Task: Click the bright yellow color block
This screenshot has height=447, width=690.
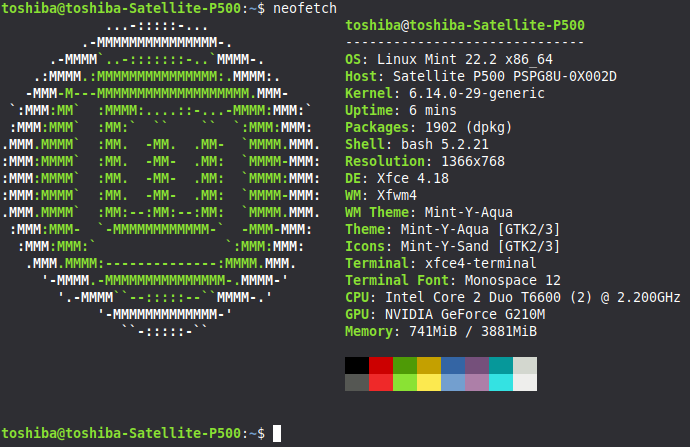Action: [x=429, y=382]
